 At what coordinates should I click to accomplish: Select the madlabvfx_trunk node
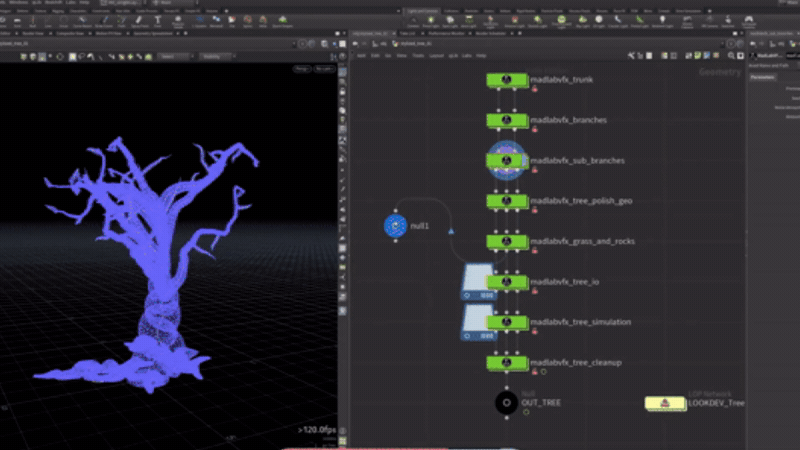pos(507,80)
